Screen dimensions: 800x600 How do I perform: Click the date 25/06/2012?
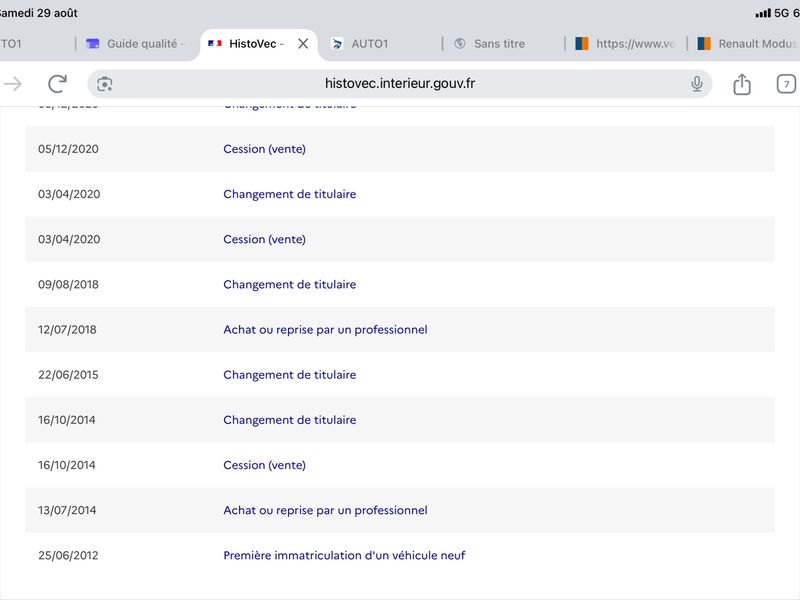point(68,556)
